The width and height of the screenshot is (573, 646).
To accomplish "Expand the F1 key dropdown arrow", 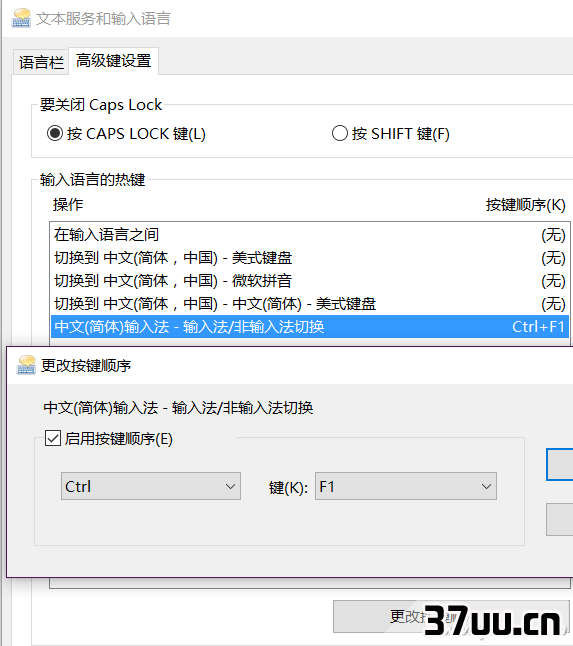I will [486, 487].
